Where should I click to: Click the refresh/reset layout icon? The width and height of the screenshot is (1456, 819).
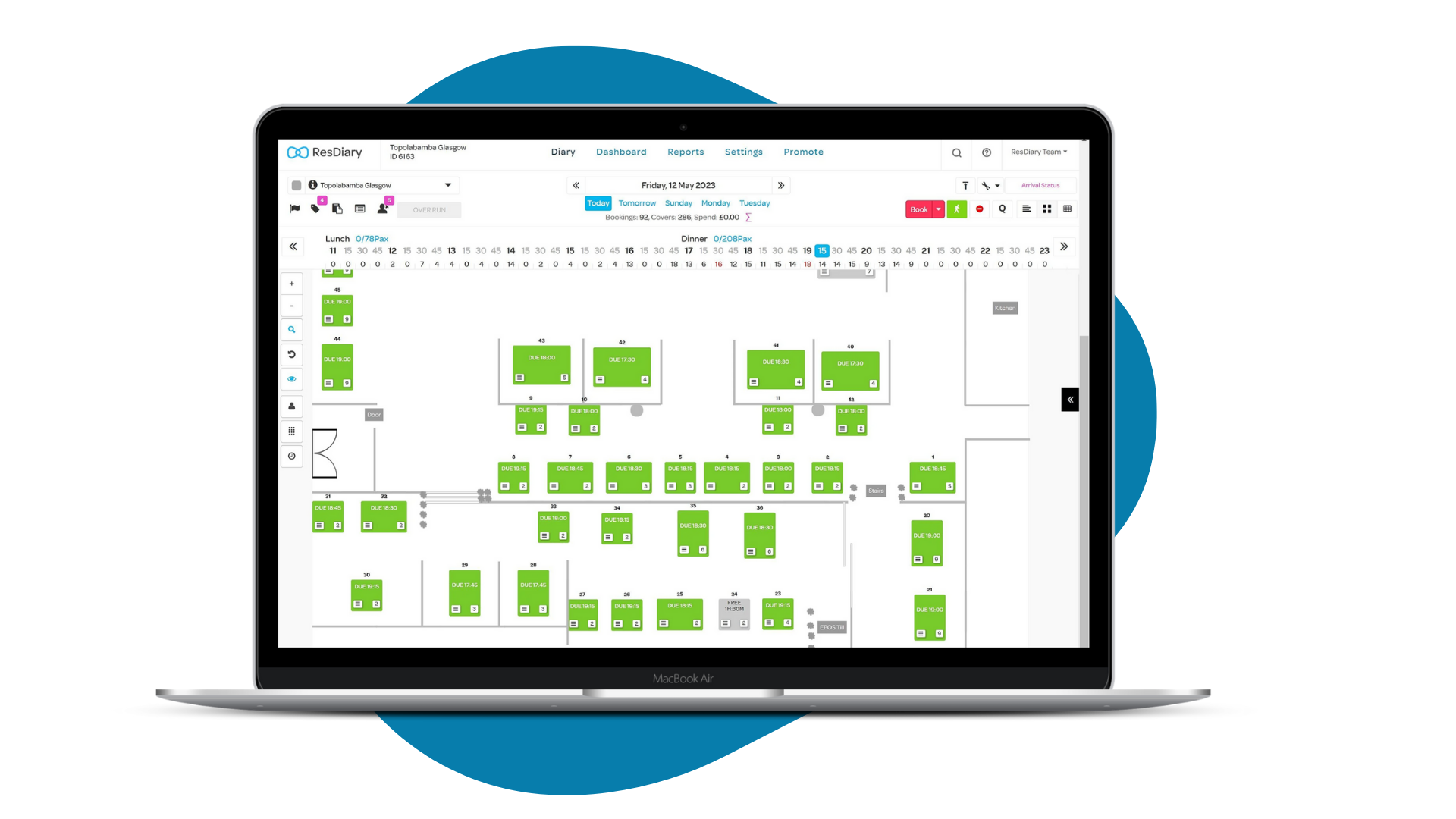pos(293,353)
